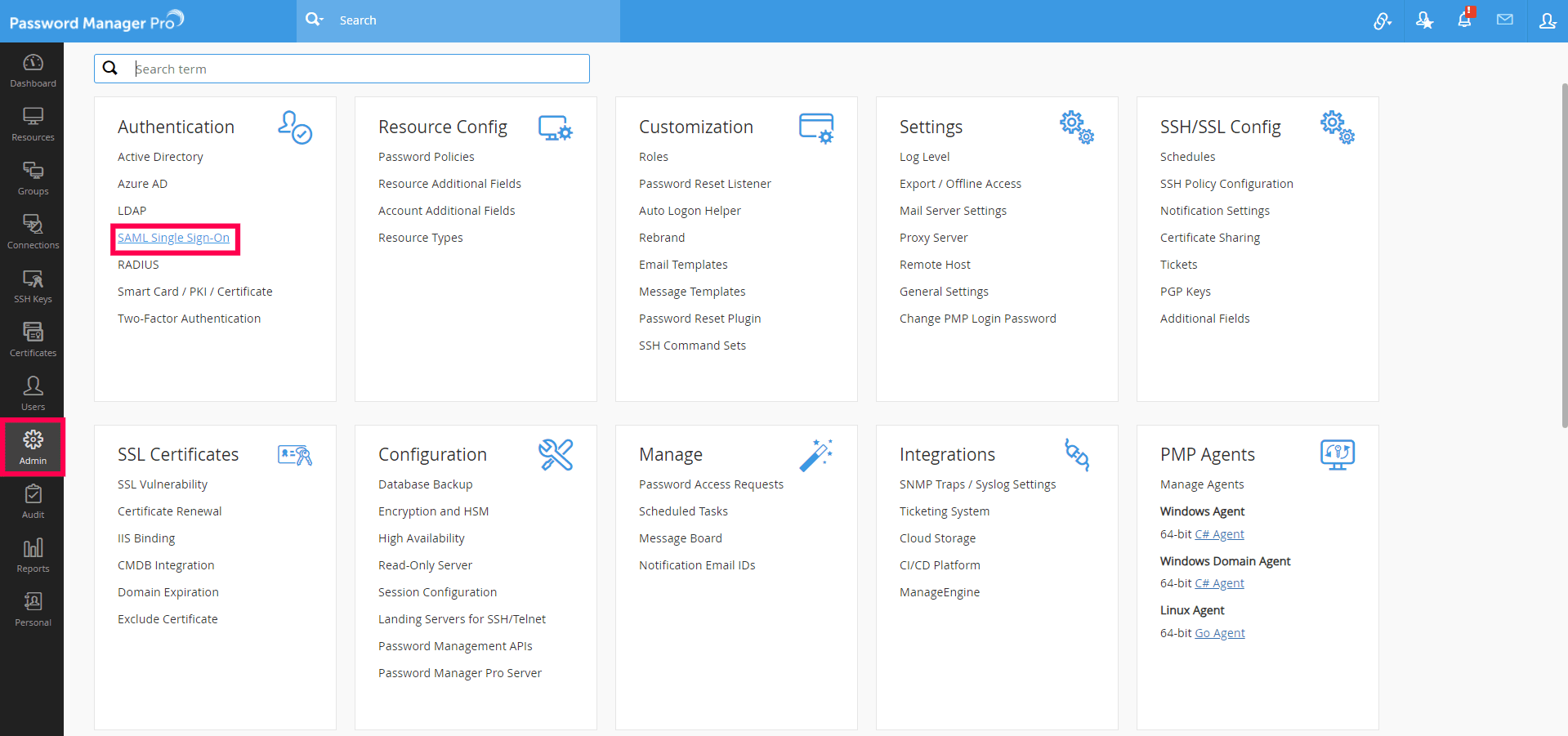This screenshot has height=736, width=1568.
Task: Click the key/connection icon in top header
Action: click(x=1382, y=20)
